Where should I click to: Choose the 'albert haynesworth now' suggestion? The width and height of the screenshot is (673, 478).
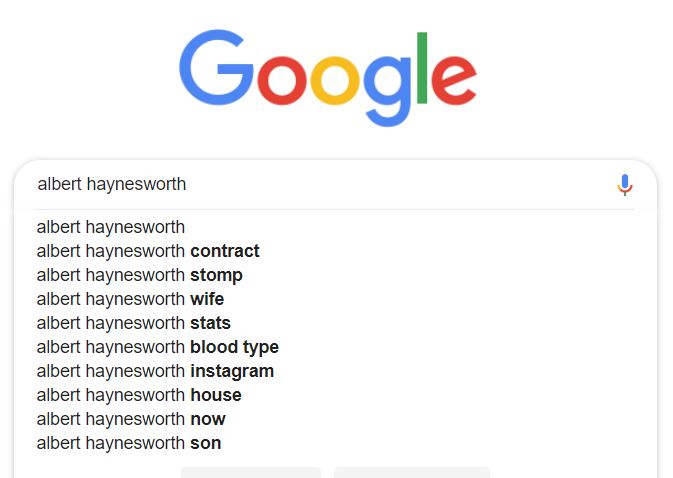tap(131, 419)
